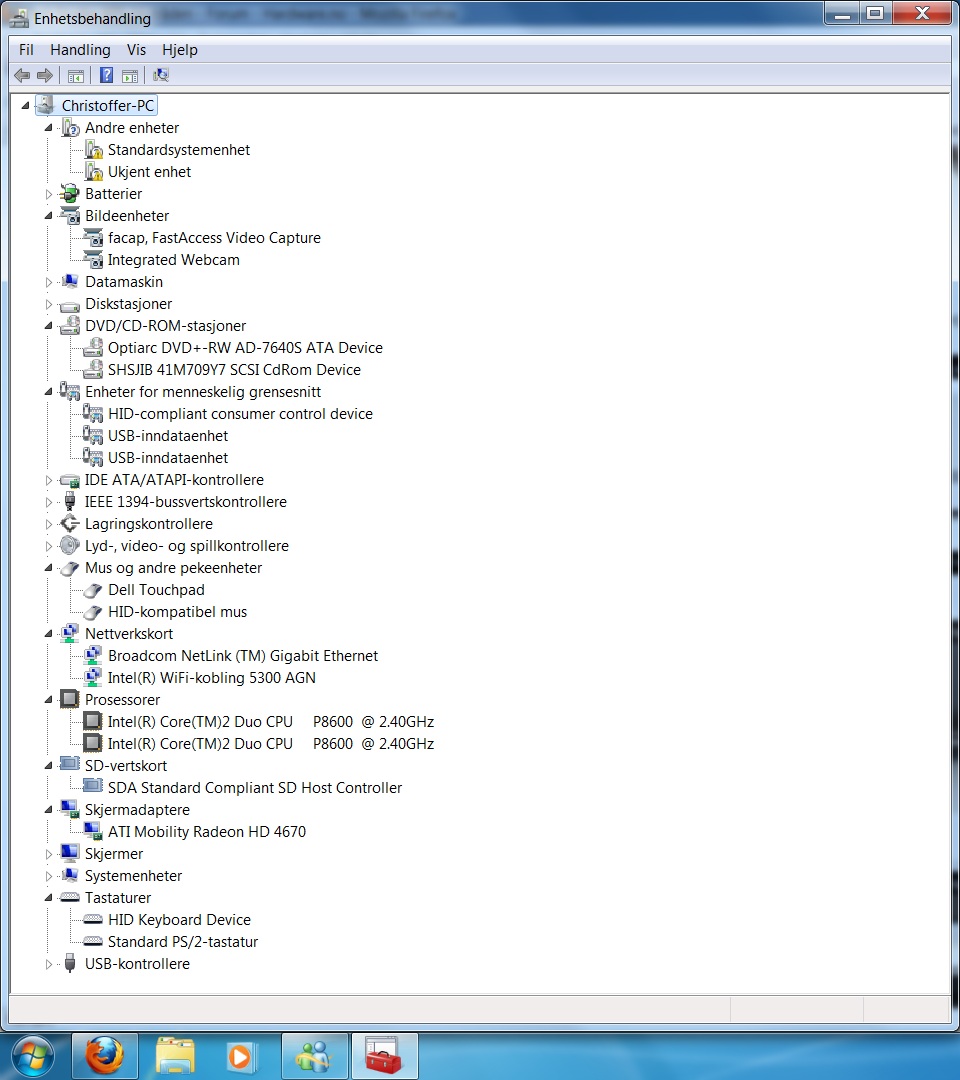Expand the Lyd-, video- og spillkontrollere category
The width and height of the screenshot is (960, 1080).
click(x=48, y=546)
